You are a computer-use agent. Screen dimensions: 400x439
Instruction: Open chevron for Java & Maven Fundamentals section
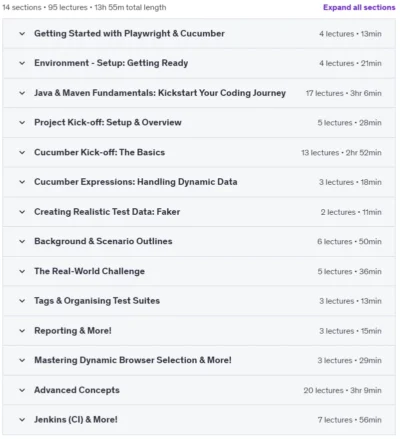(22, 93)
